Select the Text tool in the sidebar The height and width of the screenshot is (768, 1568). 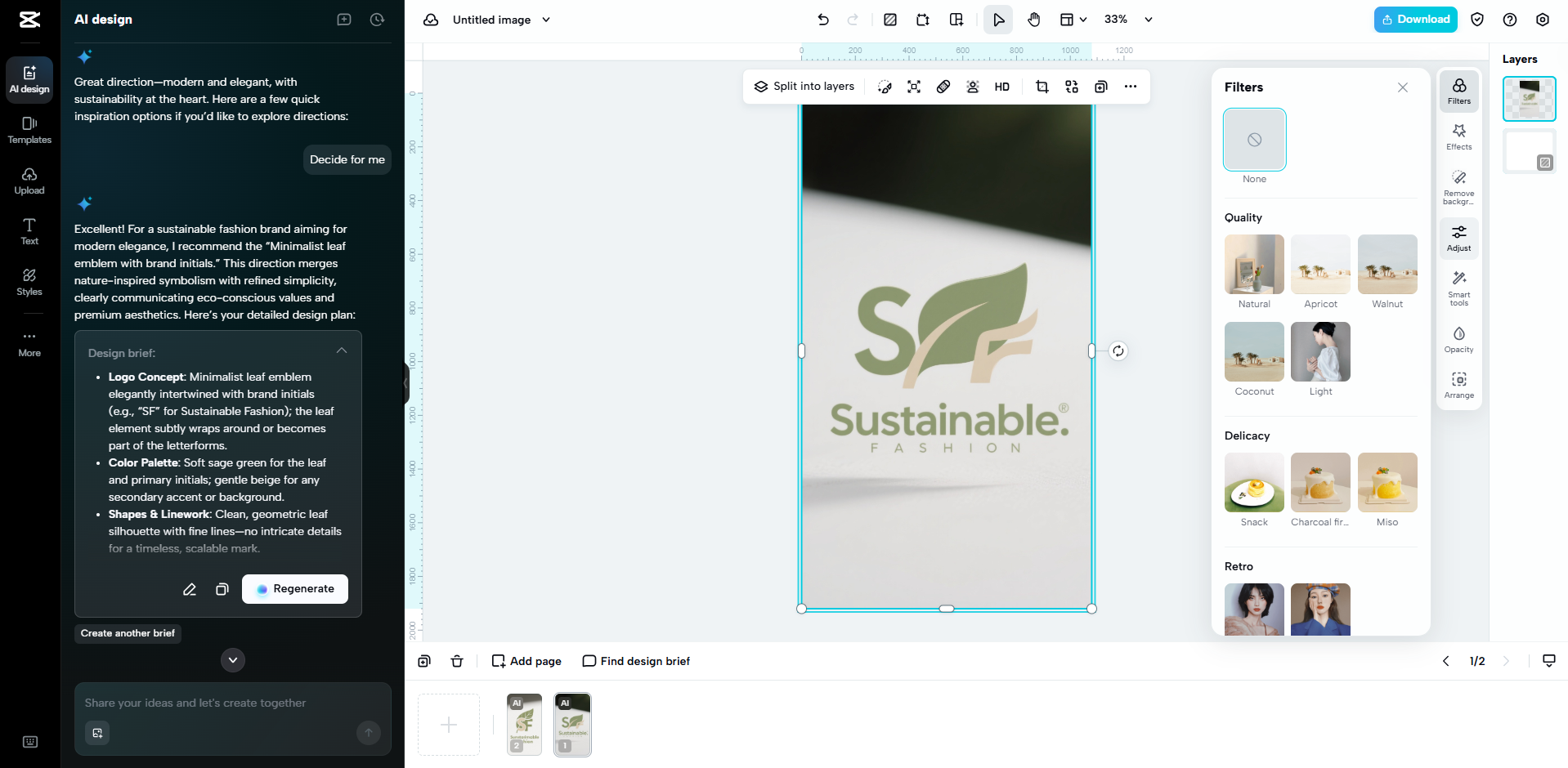29,232
